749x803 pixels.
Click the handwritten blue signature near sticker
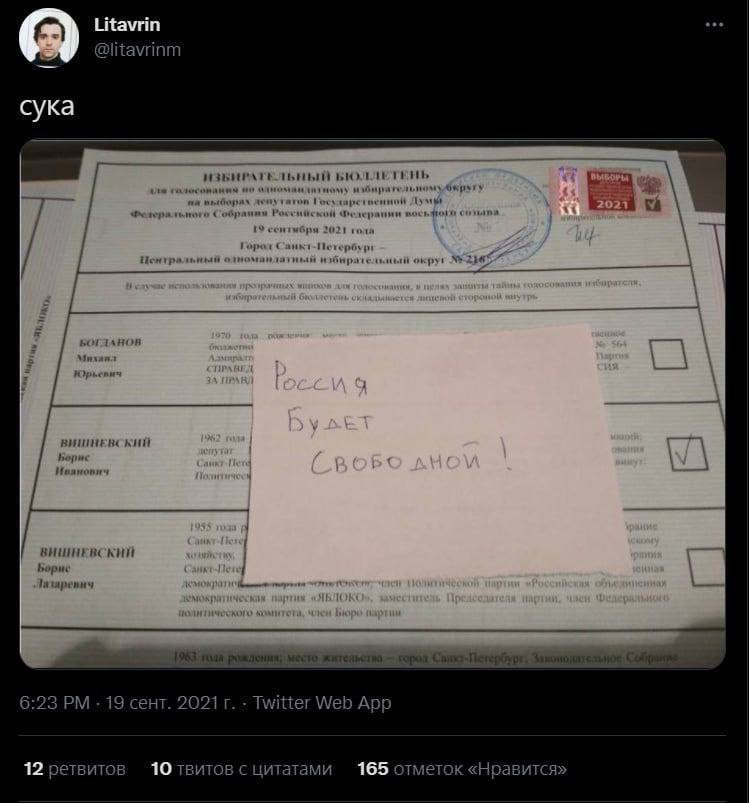pyautogui.click(x=583, y=235)
